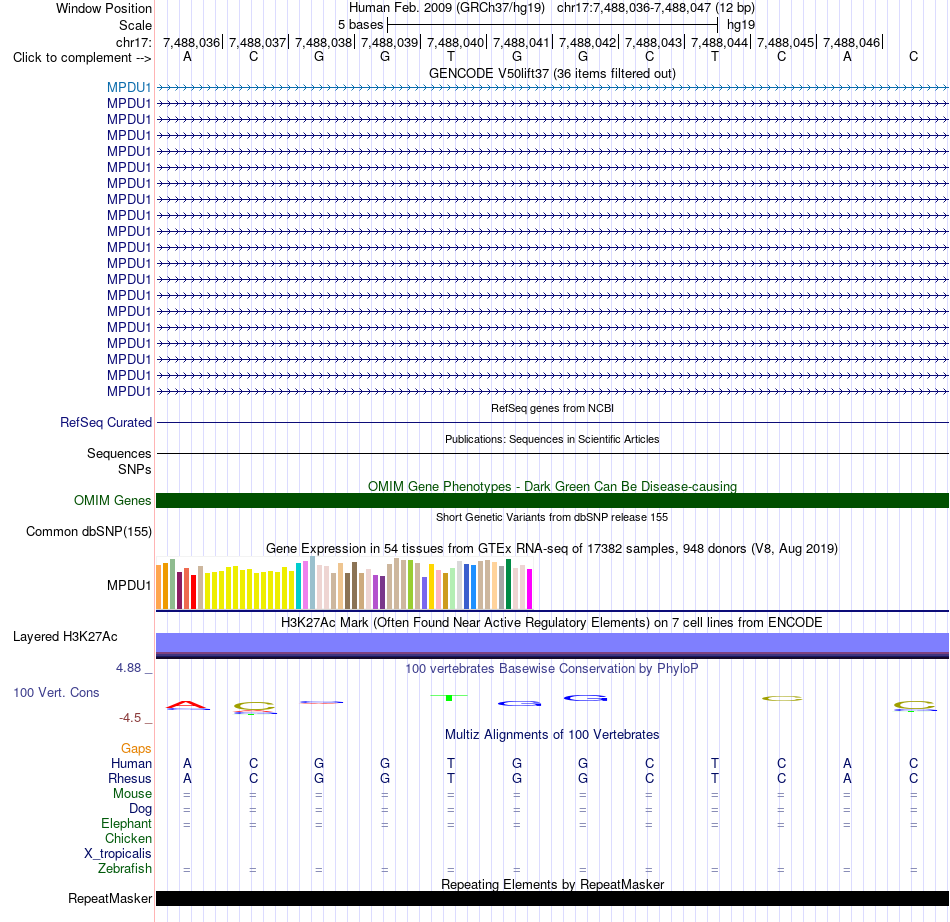Open 'Multiz Alignments of 100 Vertebrates' title
This screenshot has height=922, width=950.
[552, 735]
